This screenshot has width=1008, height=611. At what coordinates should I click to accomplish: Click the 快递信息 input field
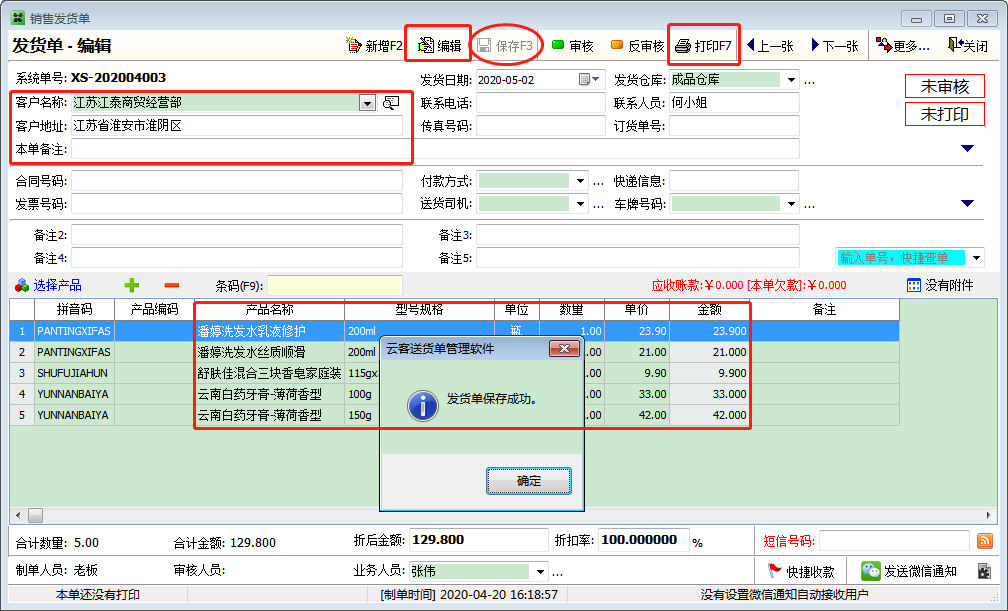tap(734, 181)
